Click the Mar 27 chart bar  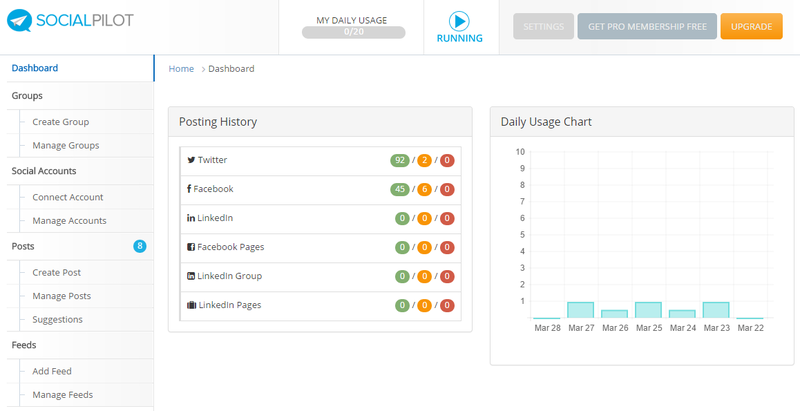point(581,311)
